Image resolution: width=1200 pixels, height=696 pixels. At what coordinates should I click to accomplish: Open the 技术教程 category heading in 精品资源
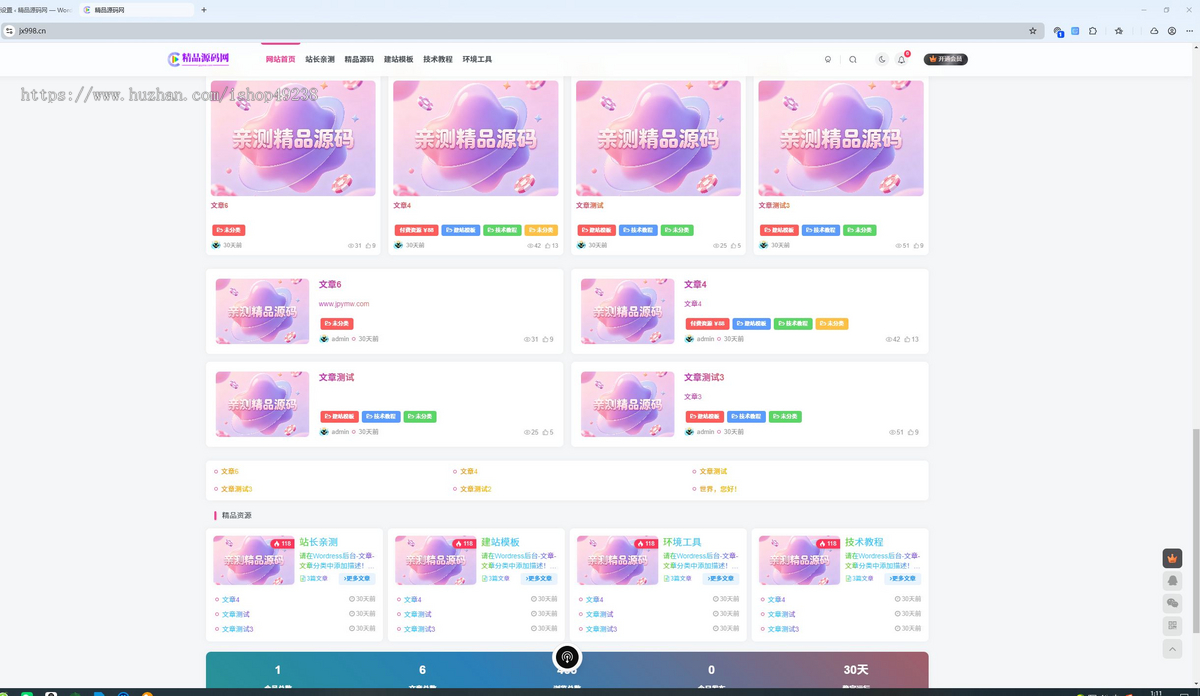(x=864, y=542)
